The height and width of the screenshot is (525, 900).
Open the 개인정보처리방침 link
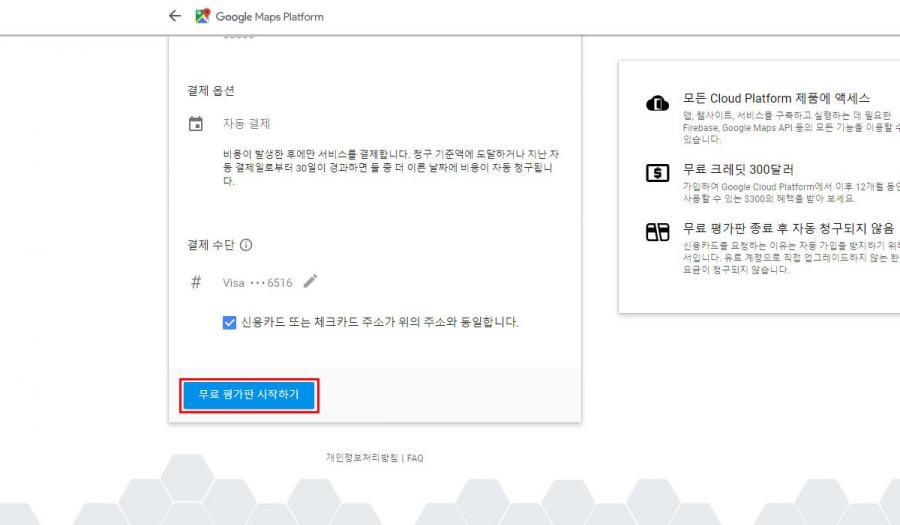click(361, 458)
